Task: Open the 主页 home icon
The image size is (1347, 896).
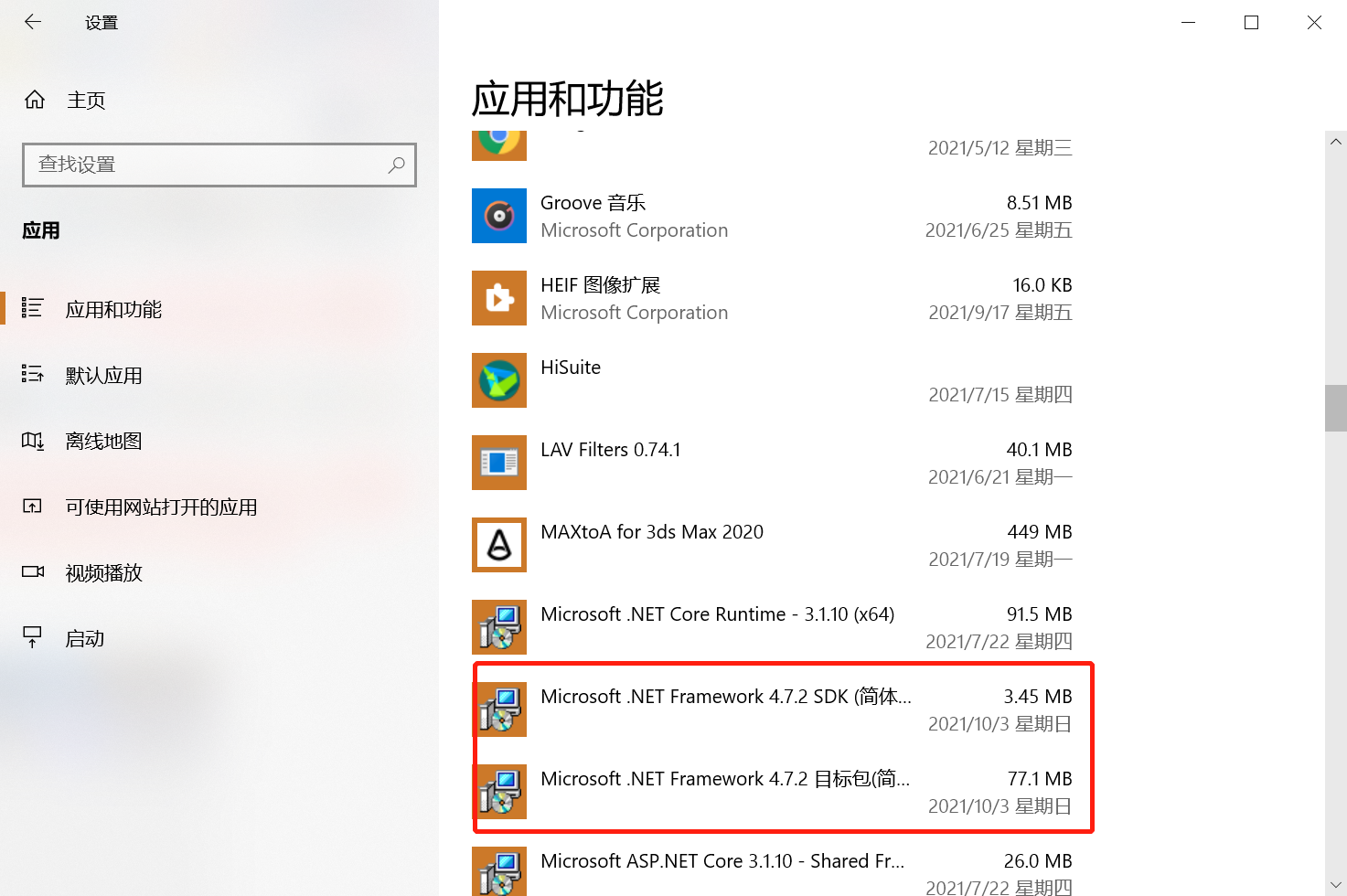Action: [x=35, y=100]
